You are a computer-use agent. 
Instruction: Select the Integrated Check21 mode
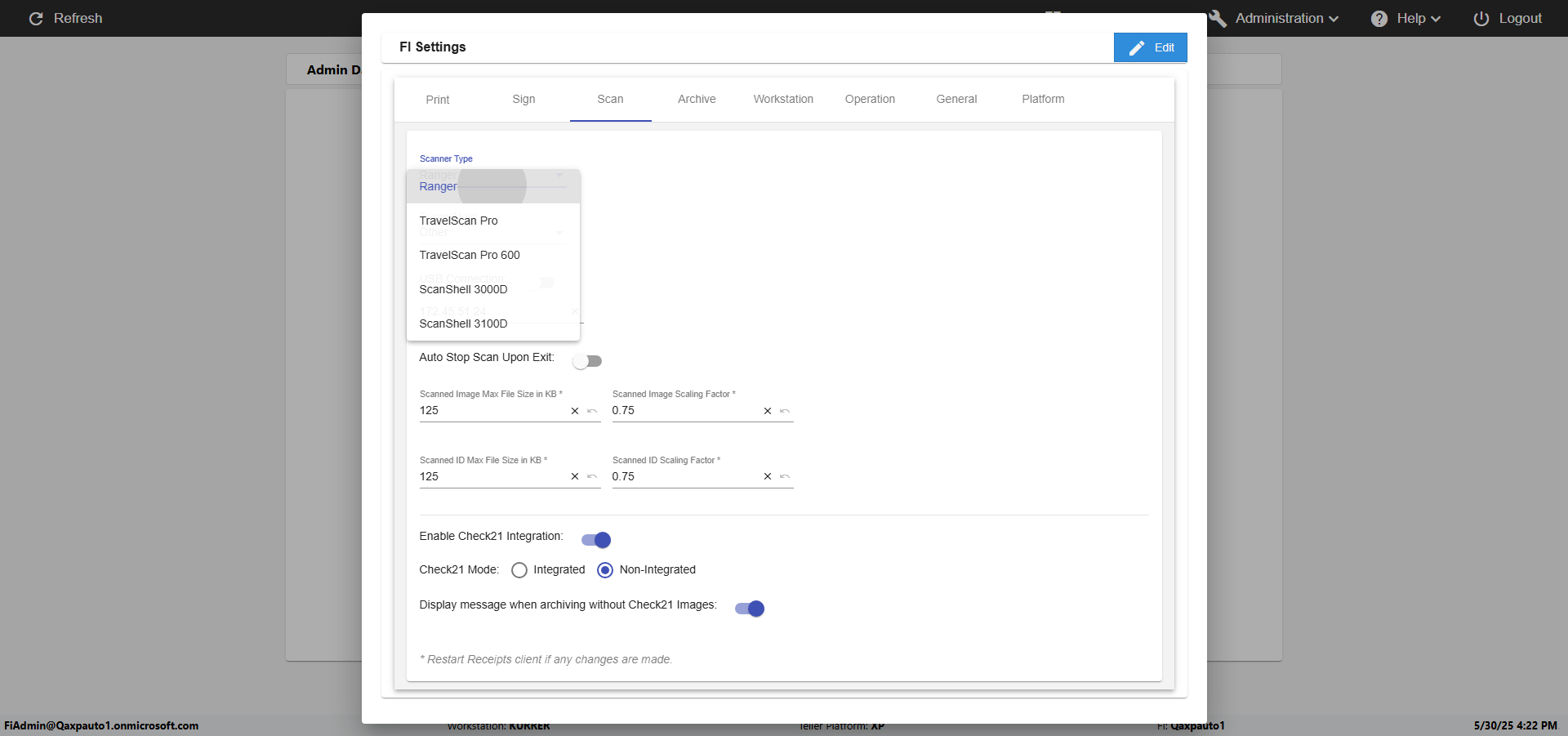[519, 570]
